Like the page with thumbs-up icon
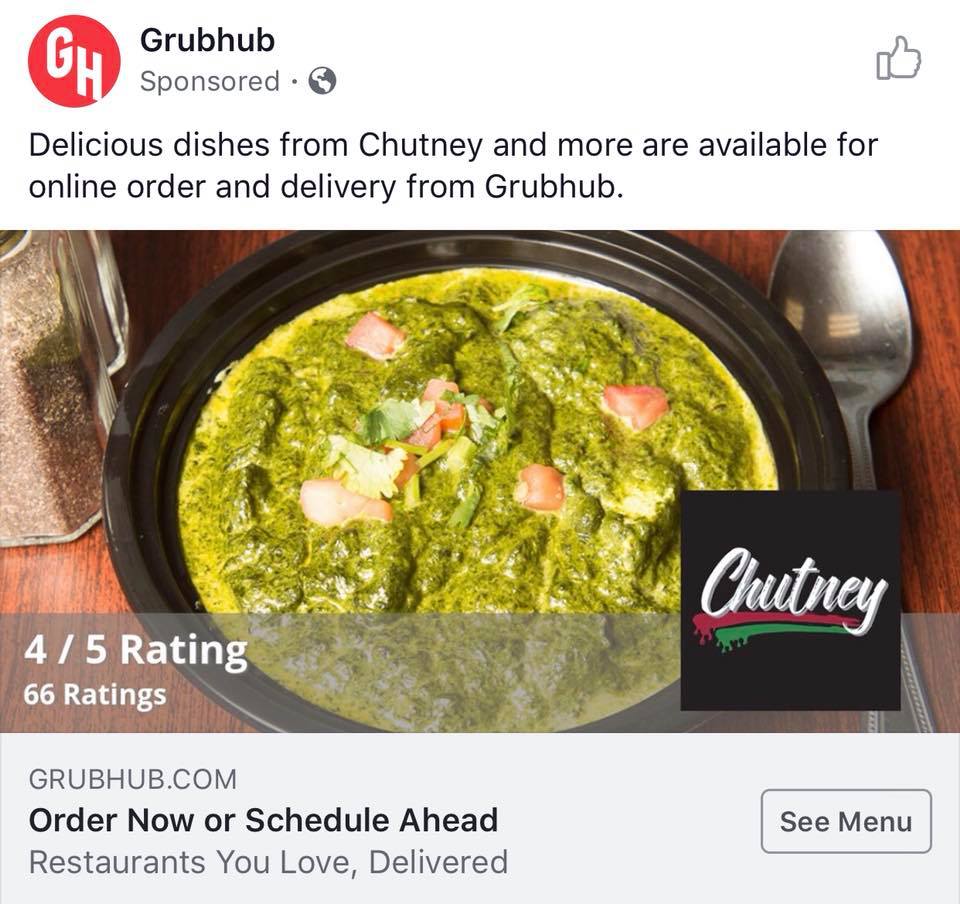This screenshot has height=904, width=960. click(x=898, y=58)
